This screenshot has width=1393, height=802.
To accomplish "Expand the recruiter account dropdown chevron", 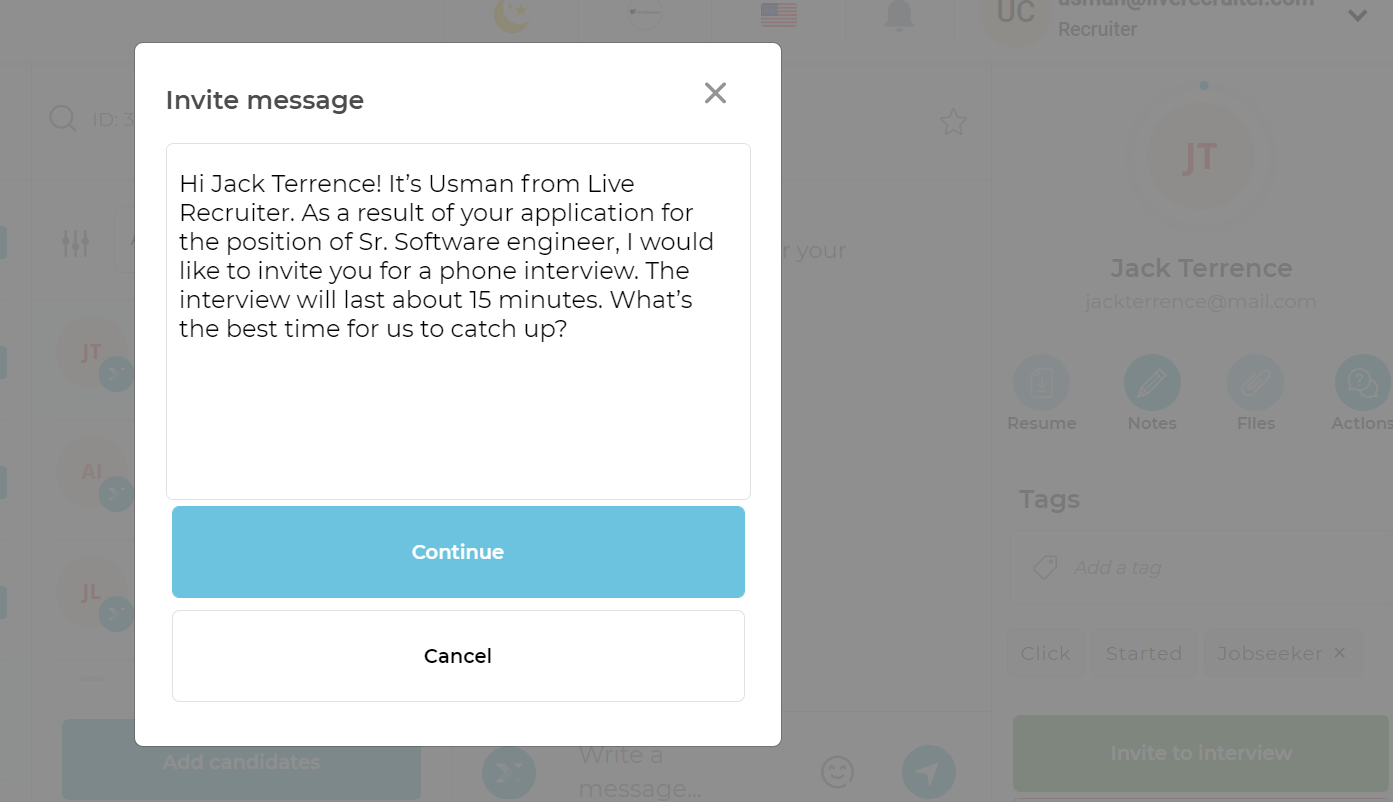I will pyautogui.click(x=1357, y=15).
